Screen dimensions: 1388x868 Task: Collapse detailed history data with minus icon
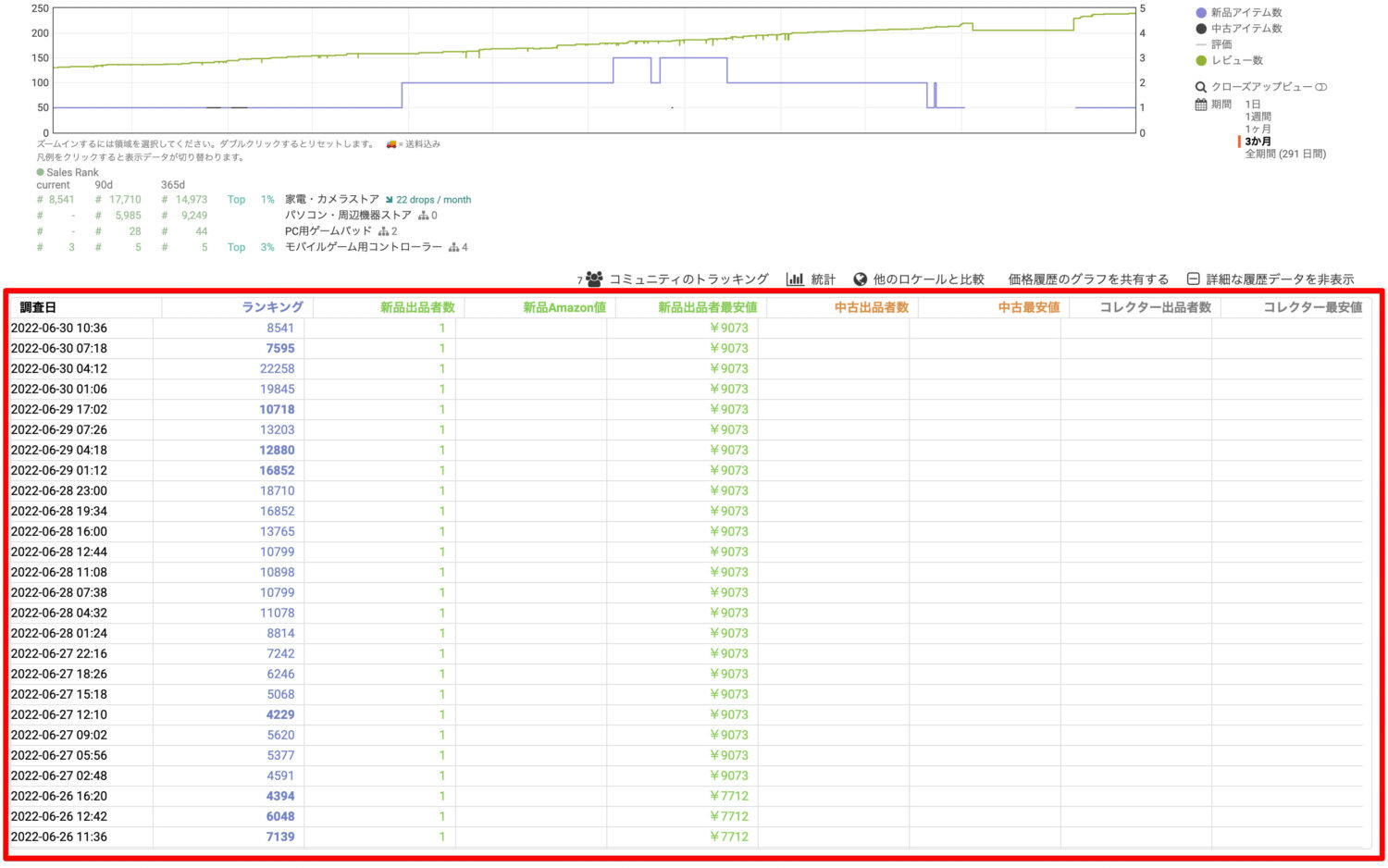tap(1193, 279)
